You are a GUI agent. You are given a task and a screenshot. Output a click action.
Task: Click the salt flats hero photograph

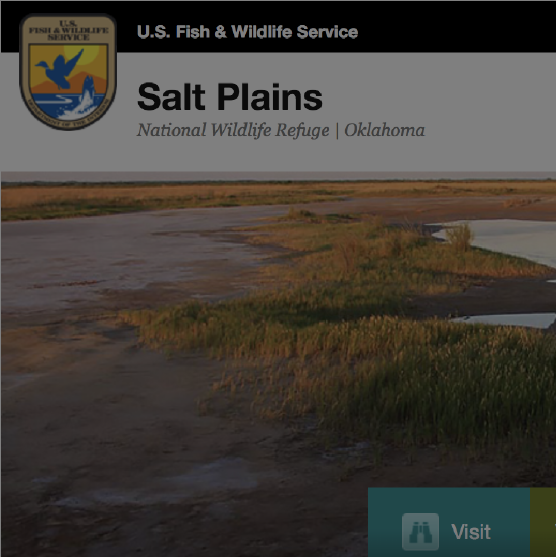click(x=278, y=364)
